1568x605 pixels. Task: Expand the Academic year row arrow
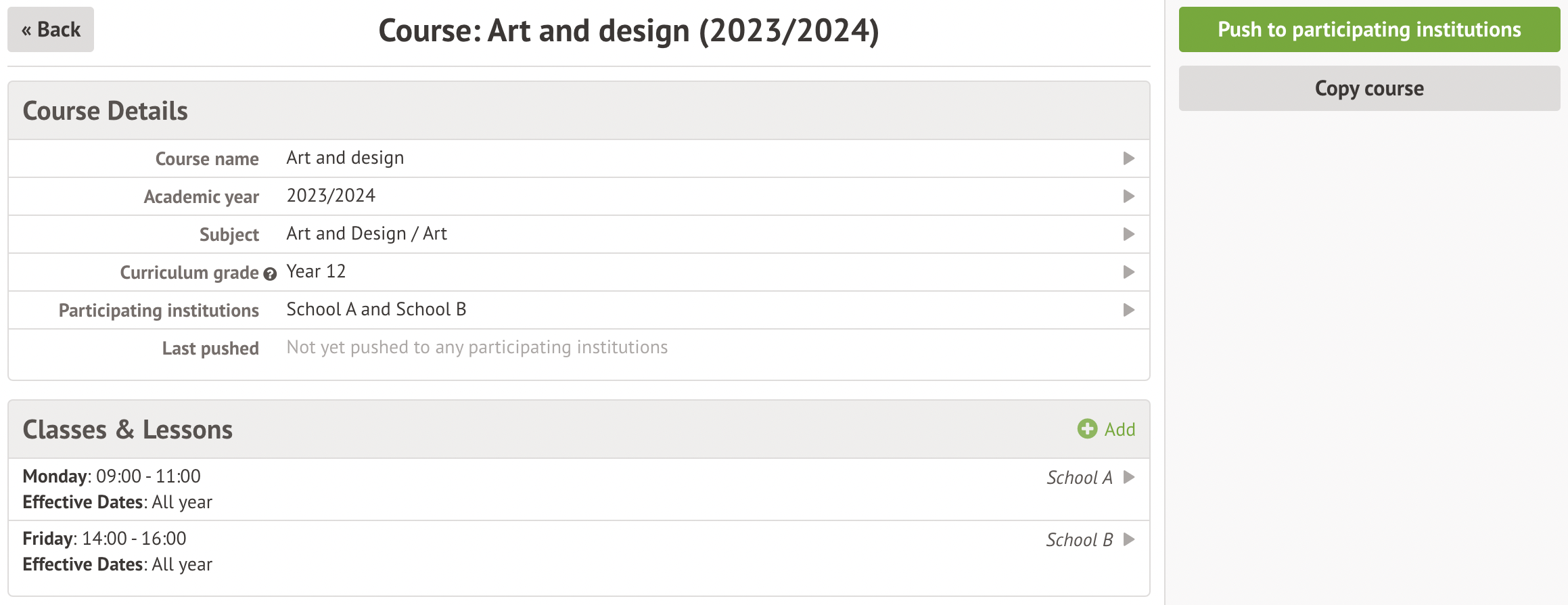(1128, 196)
